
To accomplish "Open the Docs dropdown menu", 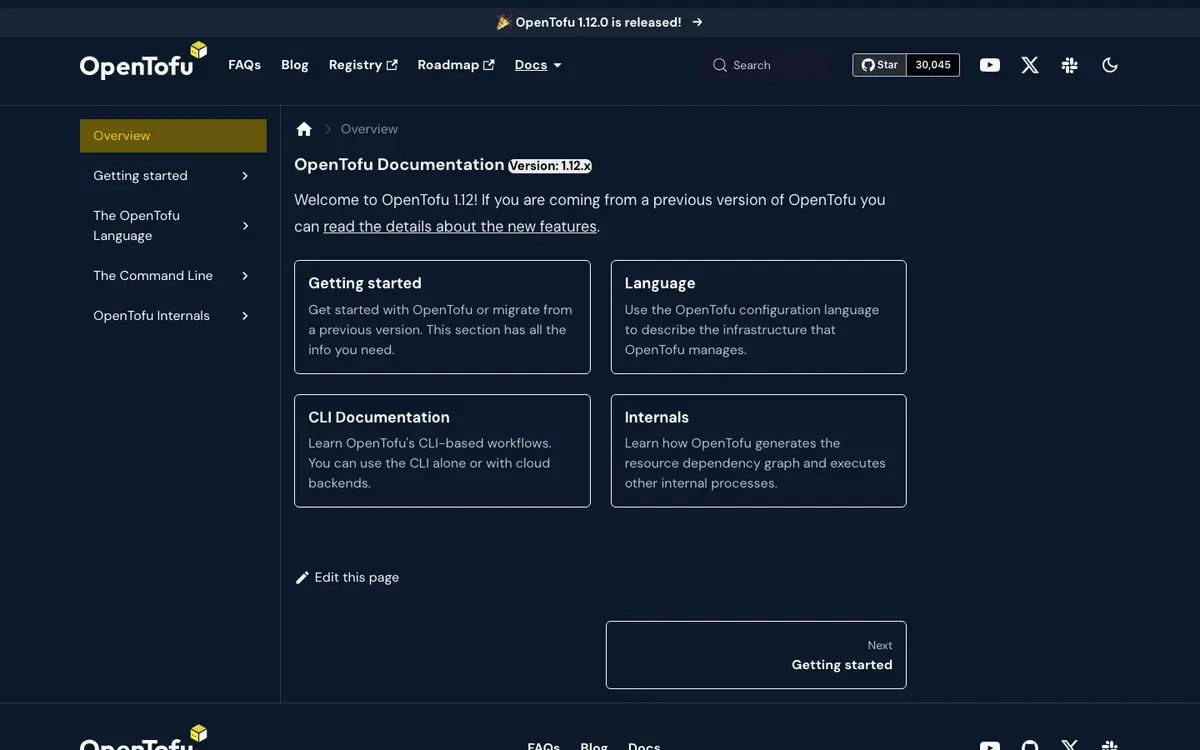I will pos(538,65).
